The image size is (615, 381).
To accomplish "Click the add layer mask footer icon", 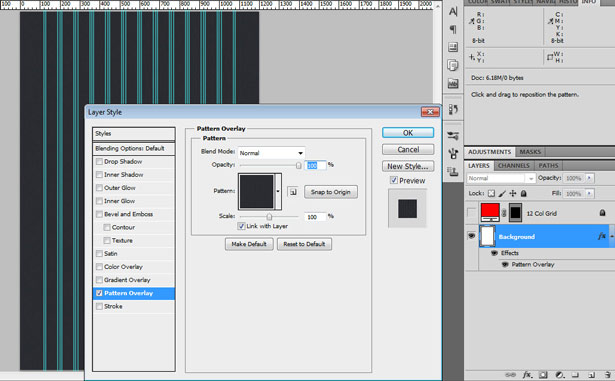I will pyautogui.click(x=543, y=375).
